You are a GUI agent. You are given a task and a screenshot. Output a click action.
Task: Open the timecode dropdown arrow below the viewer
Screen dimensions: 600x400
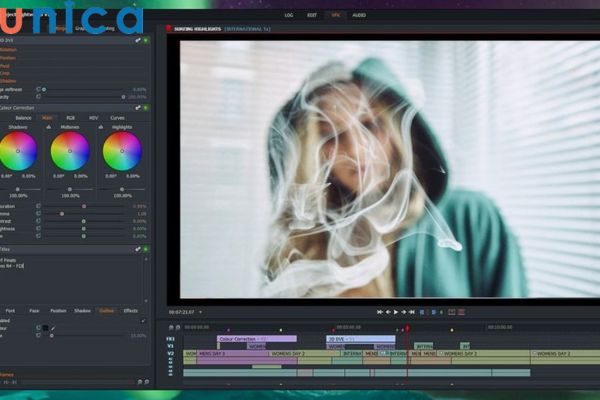coord(202,312)
